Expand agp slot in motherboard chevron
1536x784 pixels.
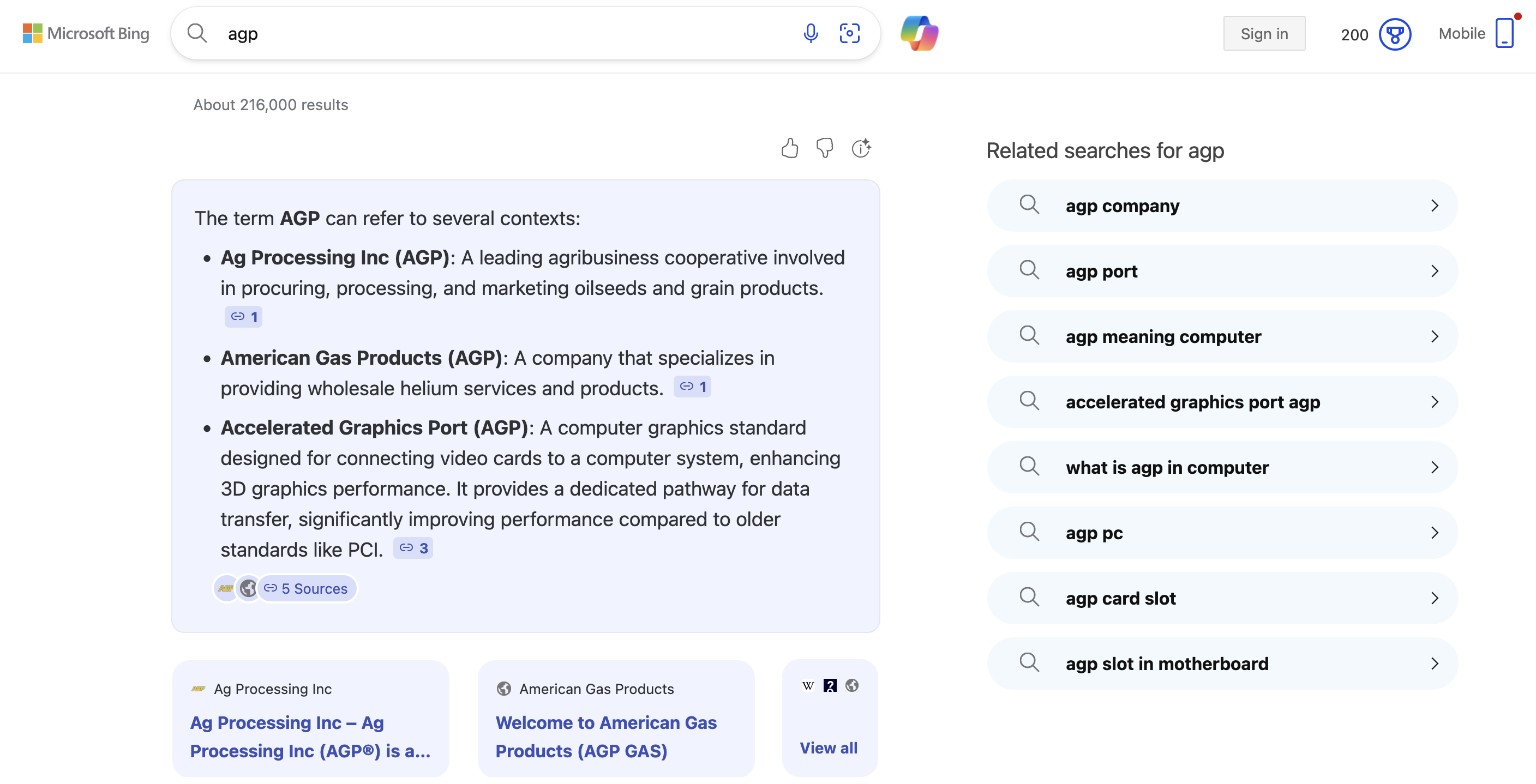click(1435, 664)
